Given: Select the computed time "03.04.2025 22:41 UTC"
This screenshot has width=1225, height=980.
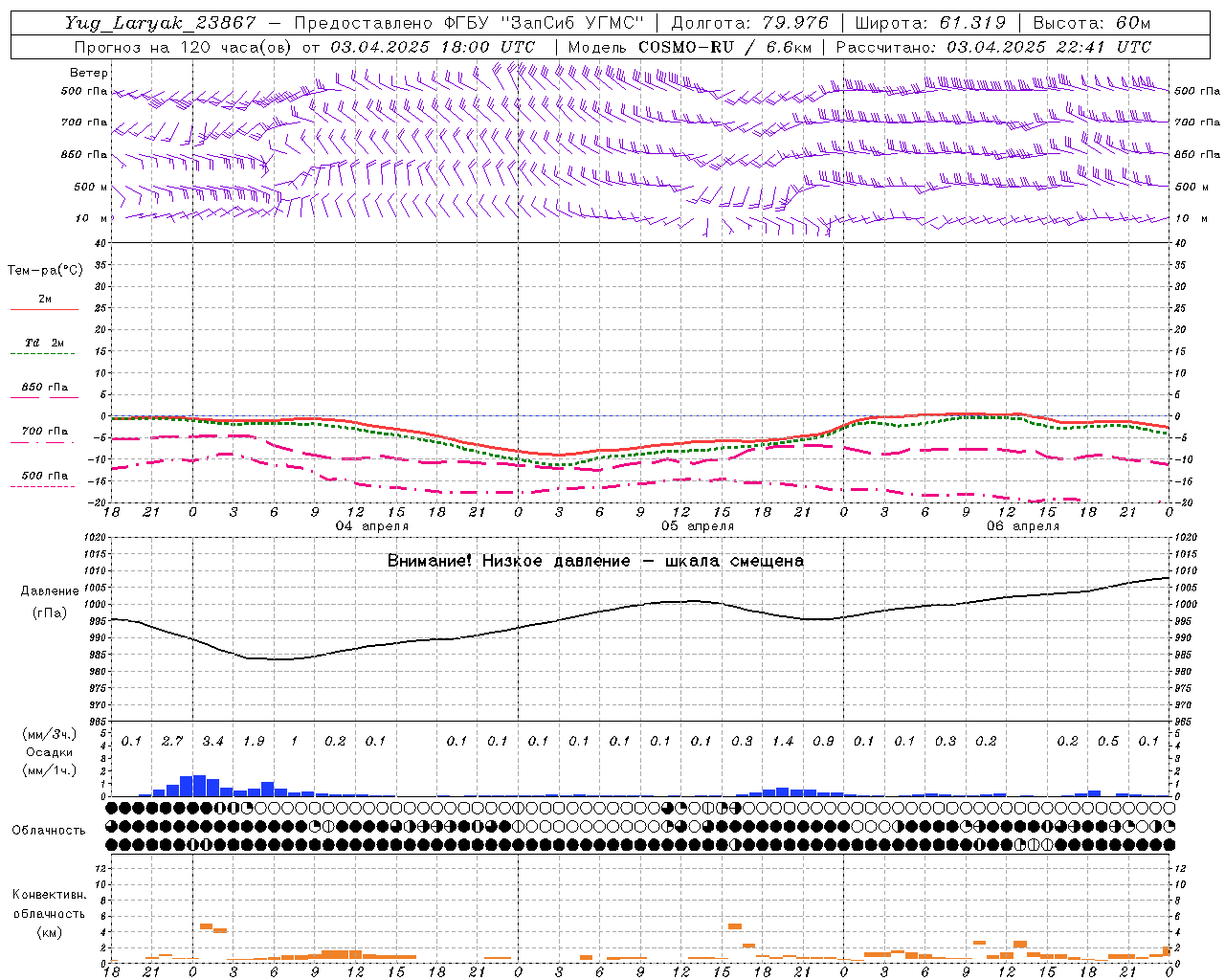Looking at the screenshot, I should click(x=1049, y=47).
